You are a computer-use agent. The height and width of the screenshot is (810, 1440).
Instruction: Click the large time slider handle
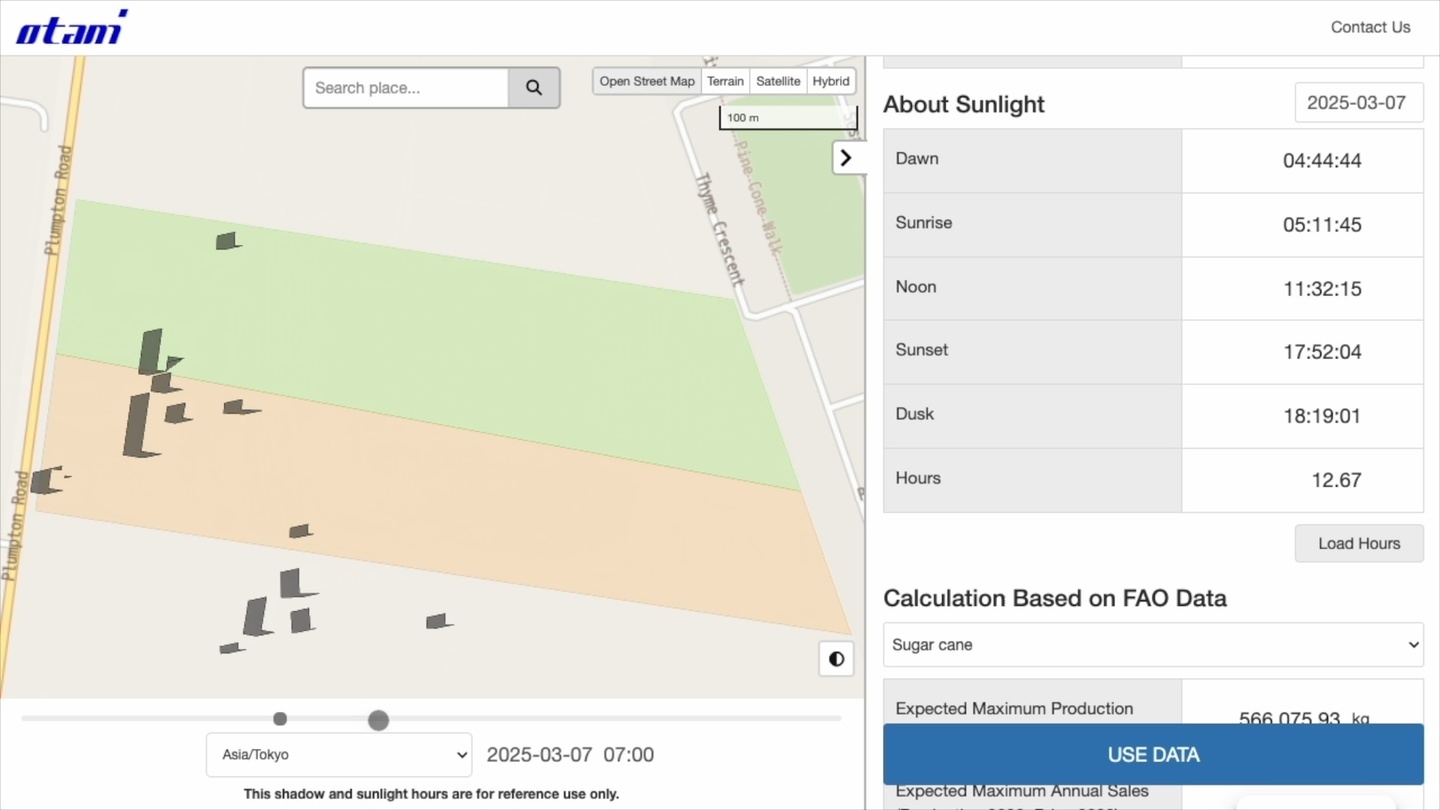378,720
